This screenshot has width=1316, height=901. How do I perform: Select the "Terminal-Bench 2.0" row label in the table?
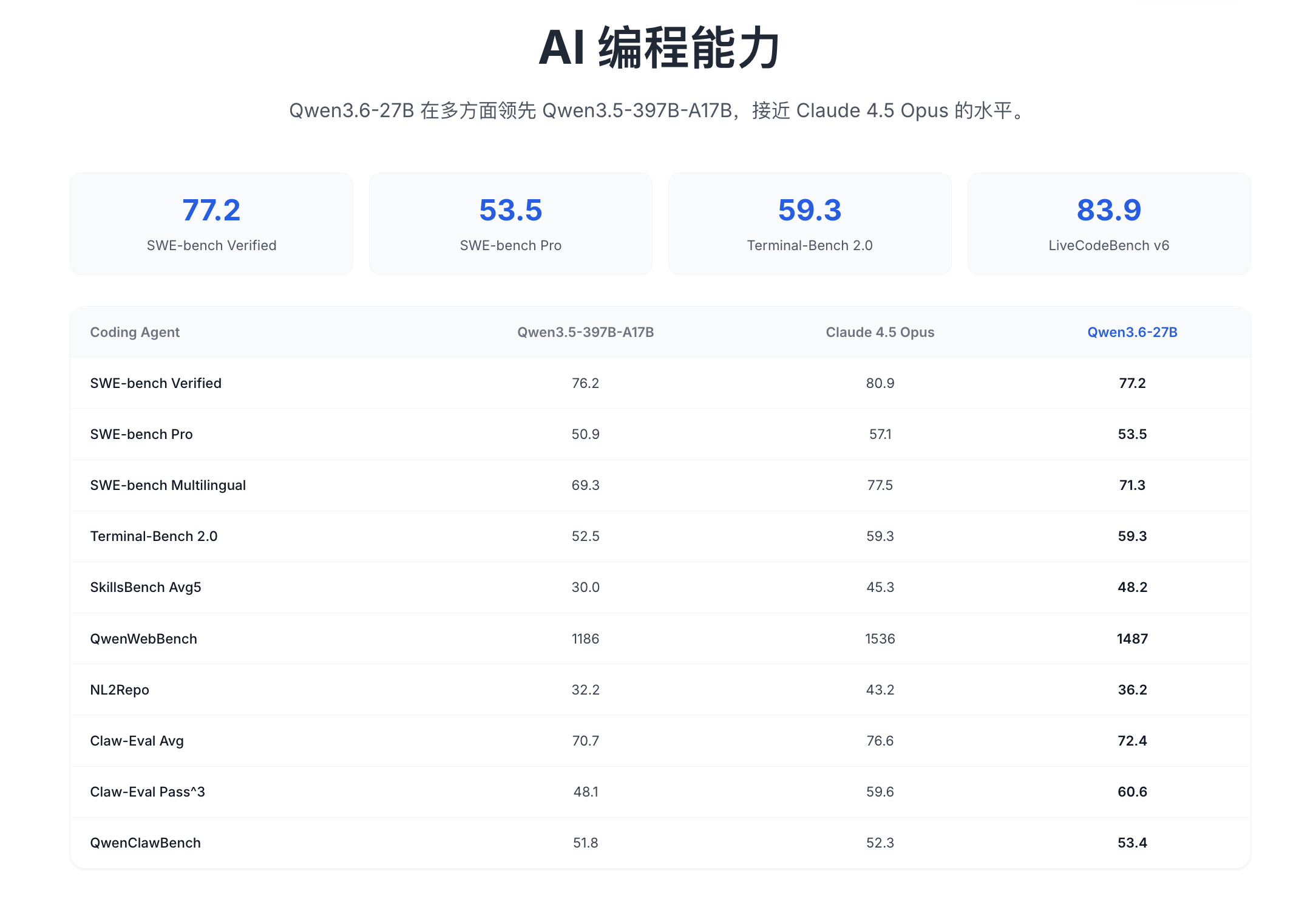(x=154, y=536)
